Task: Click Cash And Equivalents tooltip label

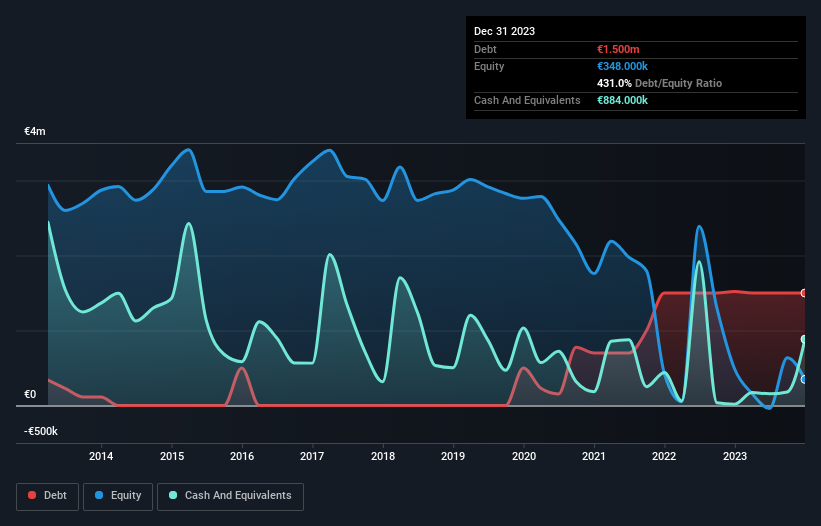Action: (x=527, y=100)
